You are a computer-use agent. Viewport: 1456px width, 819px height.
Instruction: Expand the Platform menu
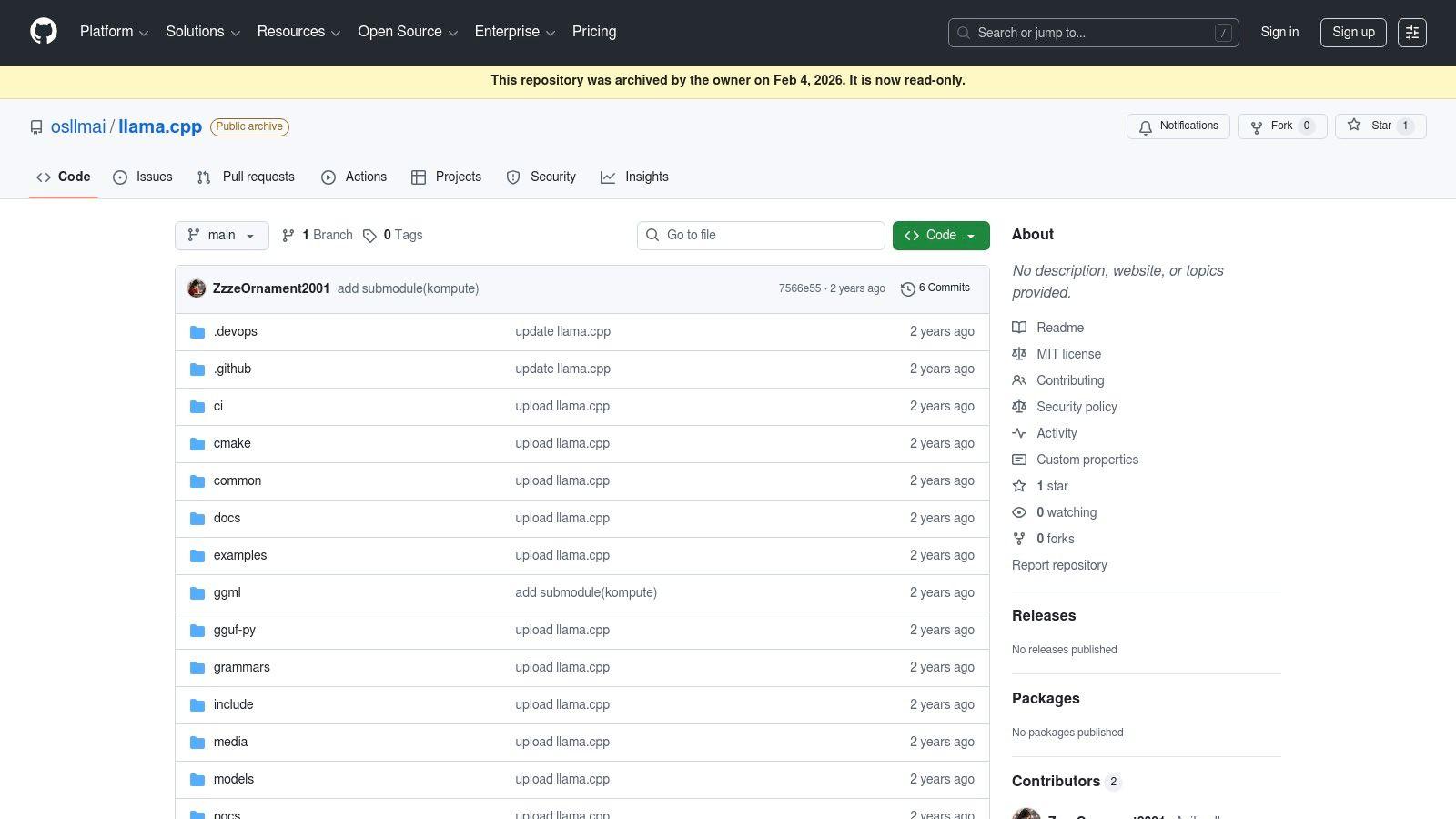[114, 32]
